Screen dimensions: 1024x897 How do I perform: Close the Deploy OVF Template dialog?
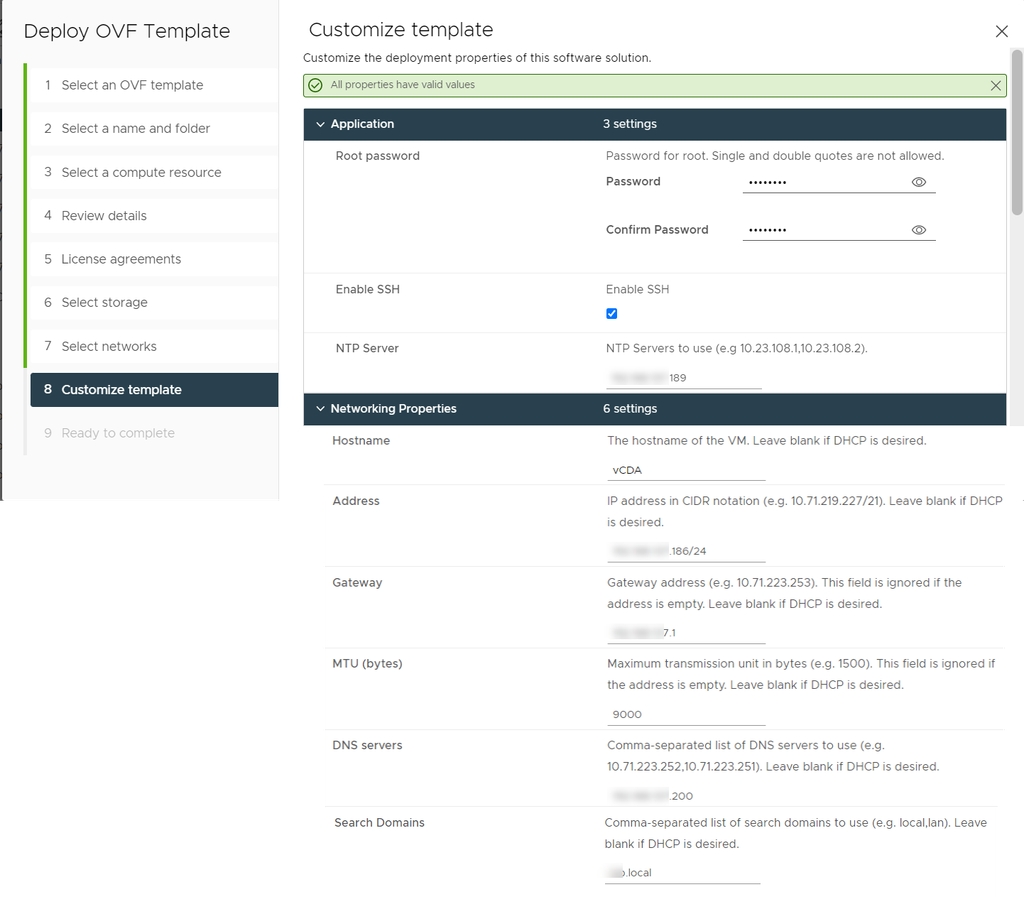pos(1001,32)
